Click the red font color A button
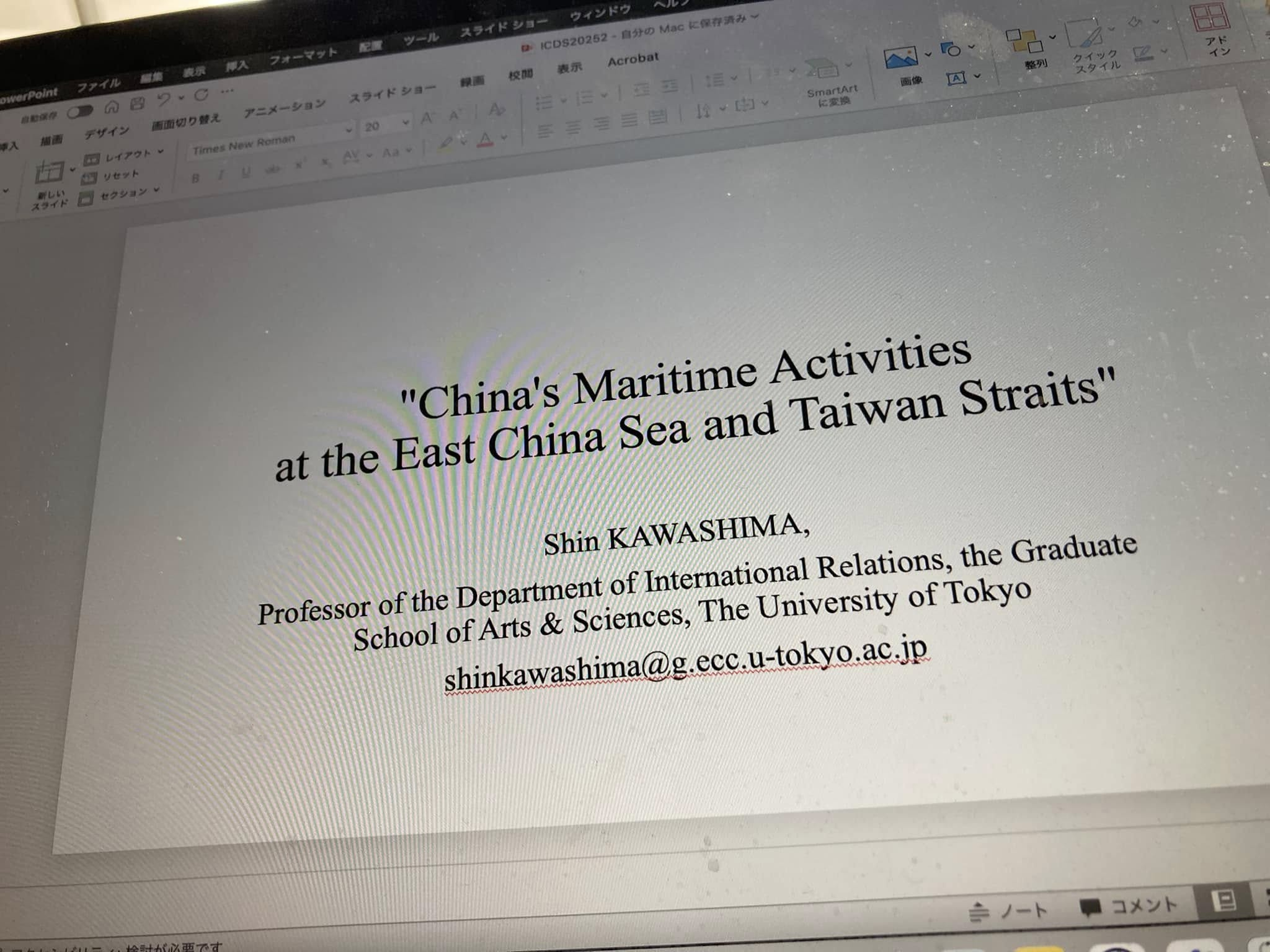Screen dimensions: 1270x952 [x=486, y=139]
